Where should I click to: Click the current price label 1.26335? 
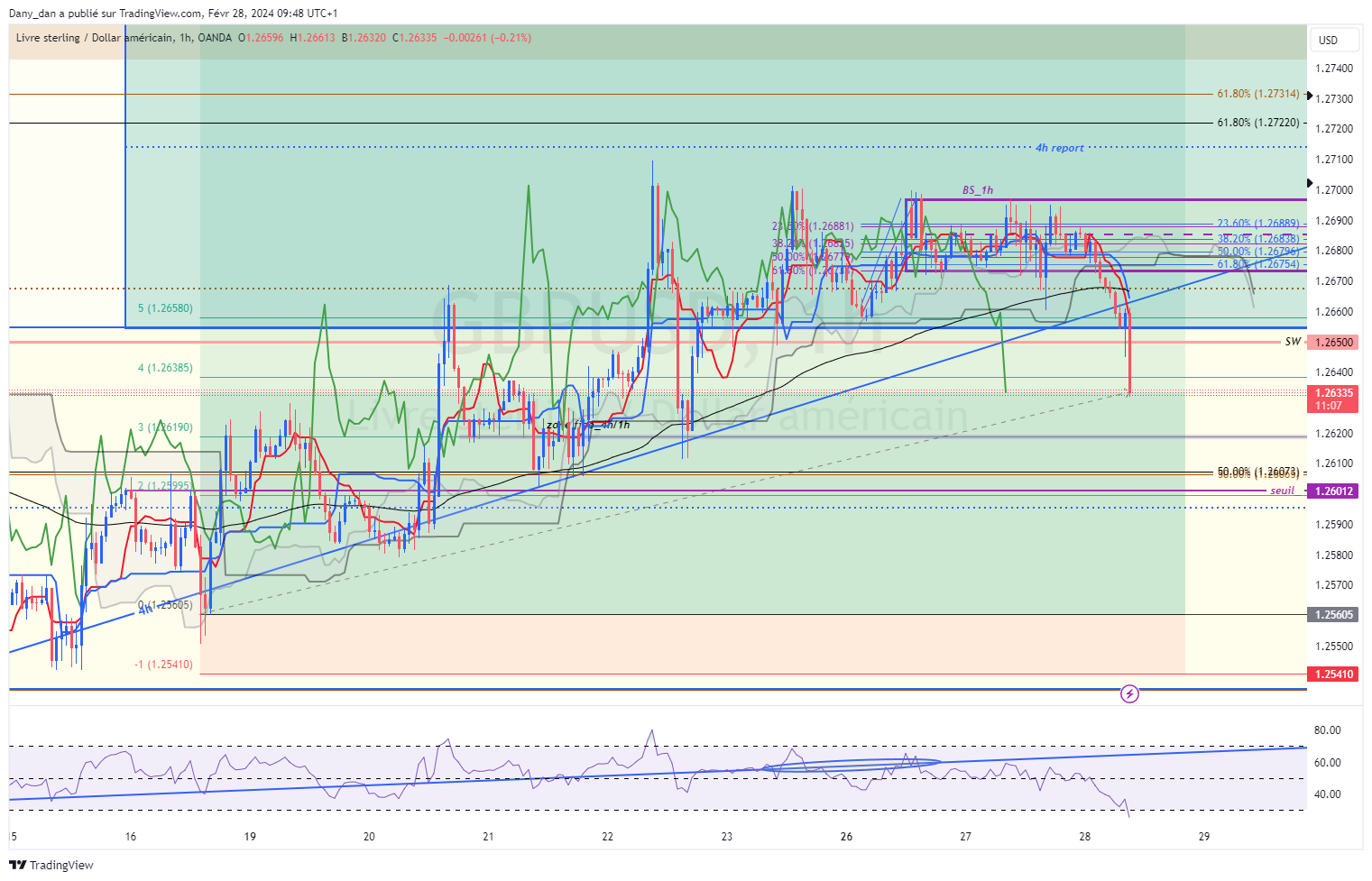click(1334, 393)
